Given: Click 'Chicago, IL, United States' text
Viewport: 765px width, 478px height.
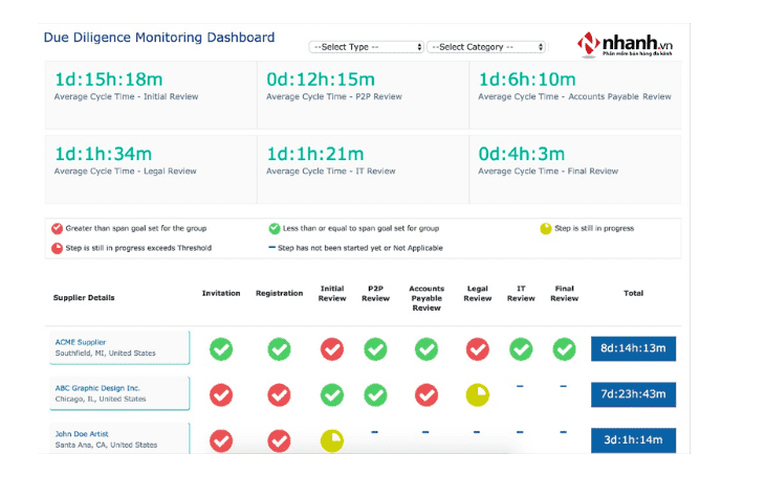Looking at the screenshot, I should tap(101, 399).
